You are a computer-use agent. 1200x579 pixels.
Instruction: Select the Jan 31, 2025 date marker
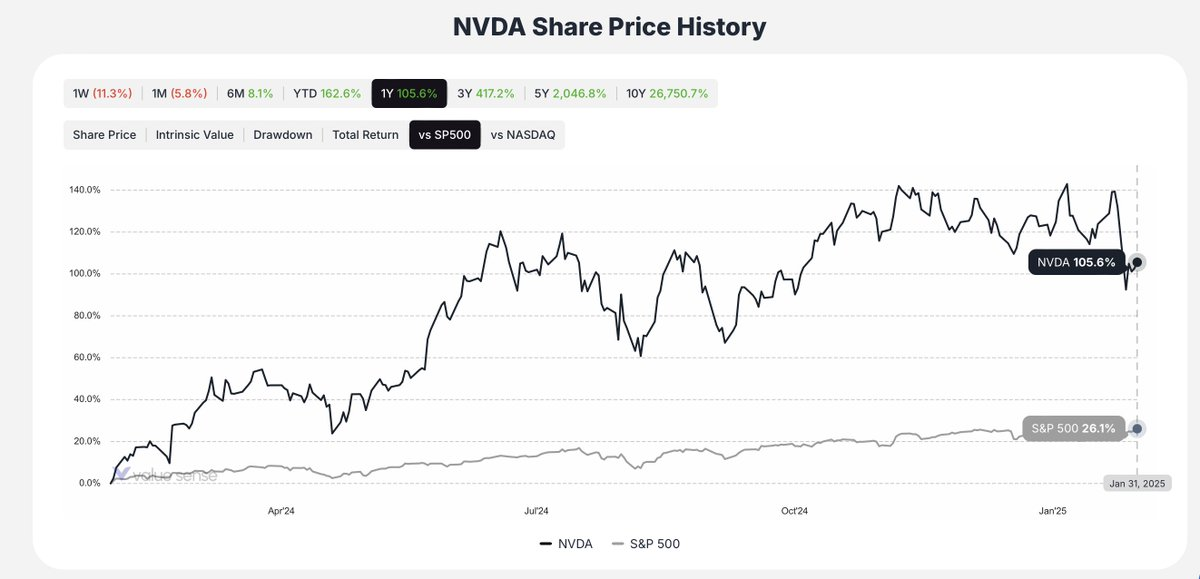1138,482
